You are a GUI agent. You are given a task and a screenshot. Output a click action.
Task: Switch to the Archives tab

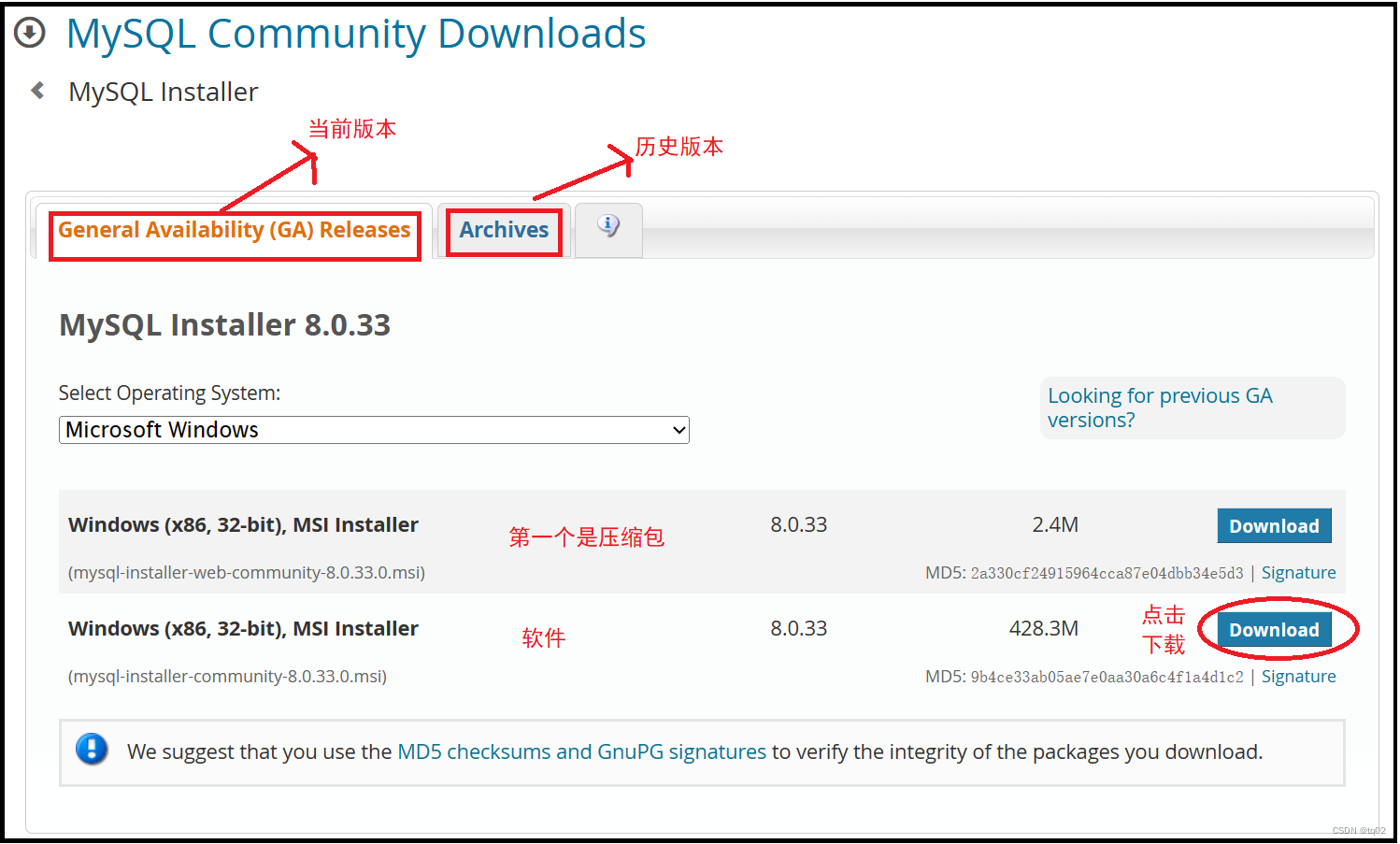click(504, 230)
